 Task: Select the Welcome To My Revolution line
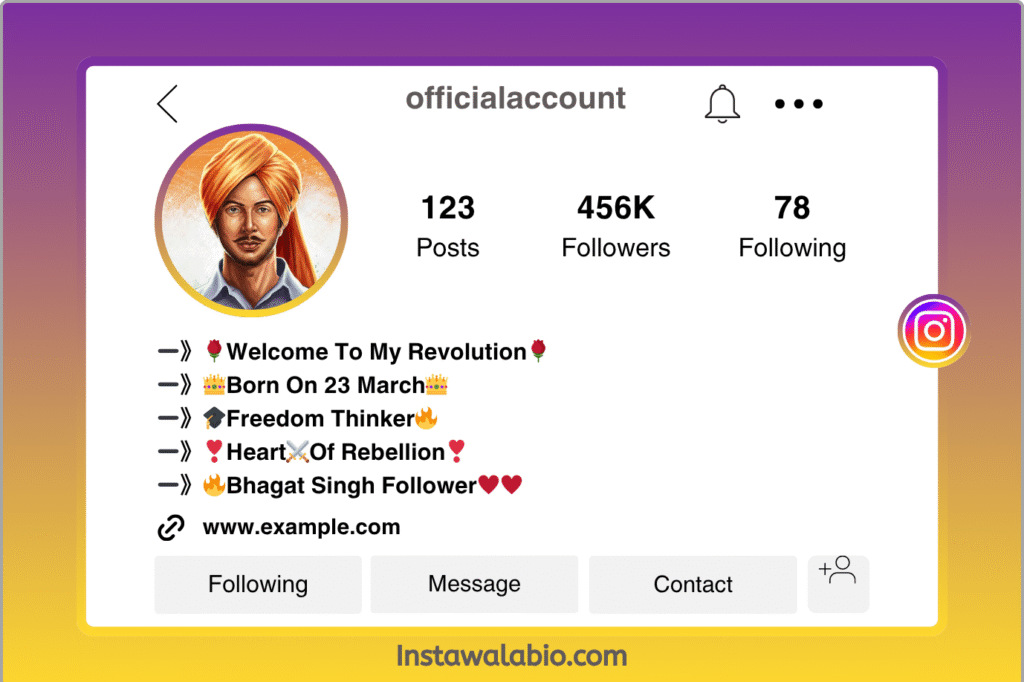(353, 351)
